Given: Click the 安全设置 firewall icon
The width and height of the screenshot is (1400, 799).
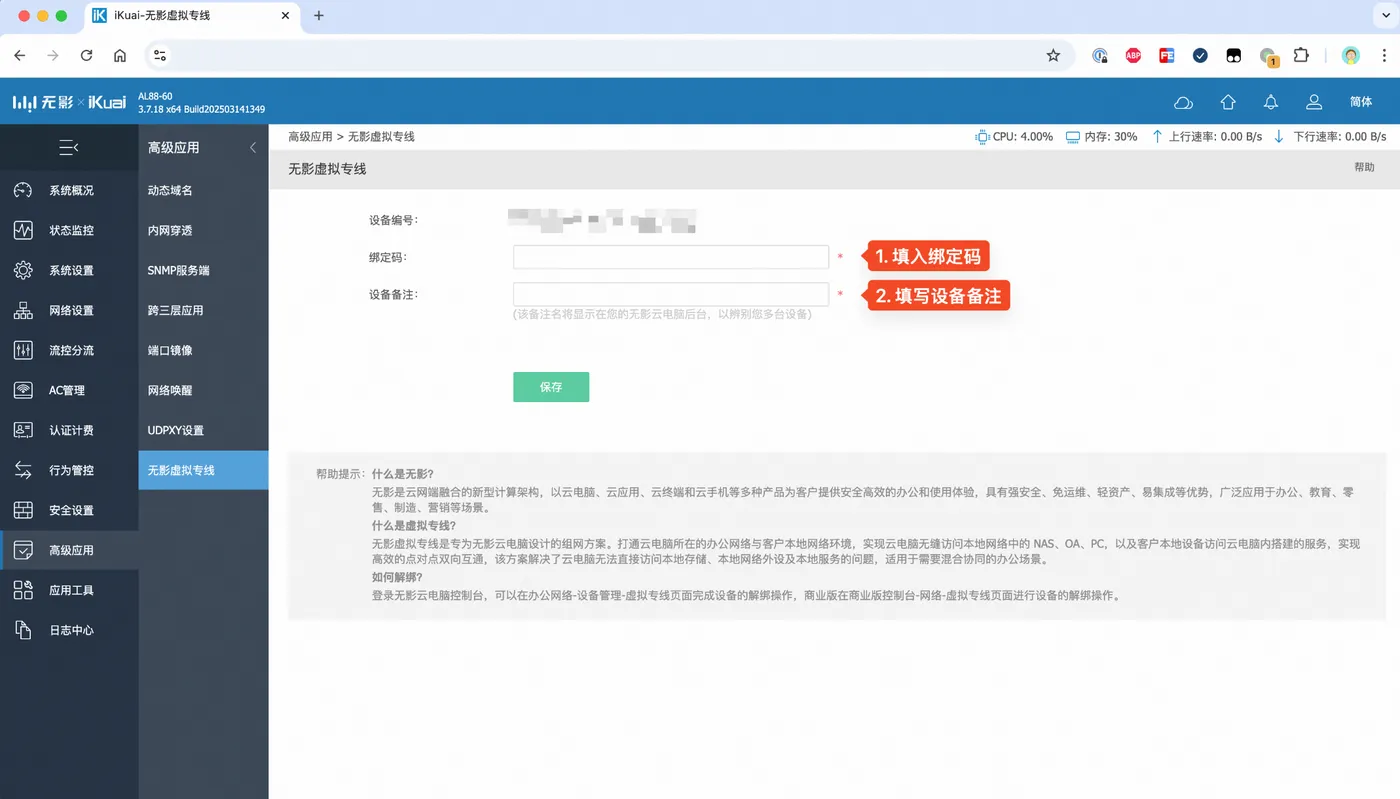Looking at the screenshot, I should (23, 510).
